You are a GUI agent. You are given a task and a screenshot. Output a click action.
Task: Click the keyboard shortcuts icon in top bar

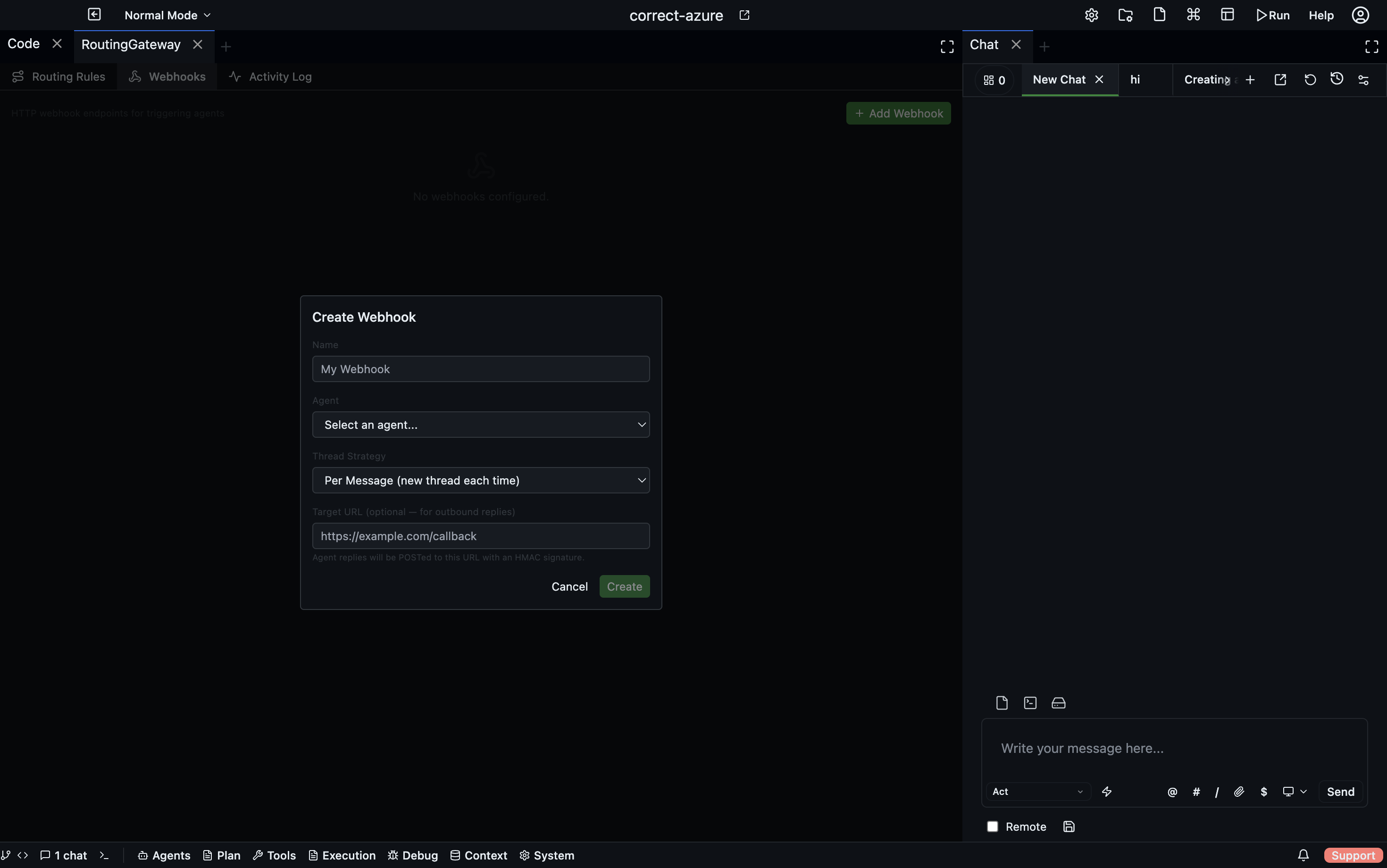pyautogui.click(x=1192, y=14)
